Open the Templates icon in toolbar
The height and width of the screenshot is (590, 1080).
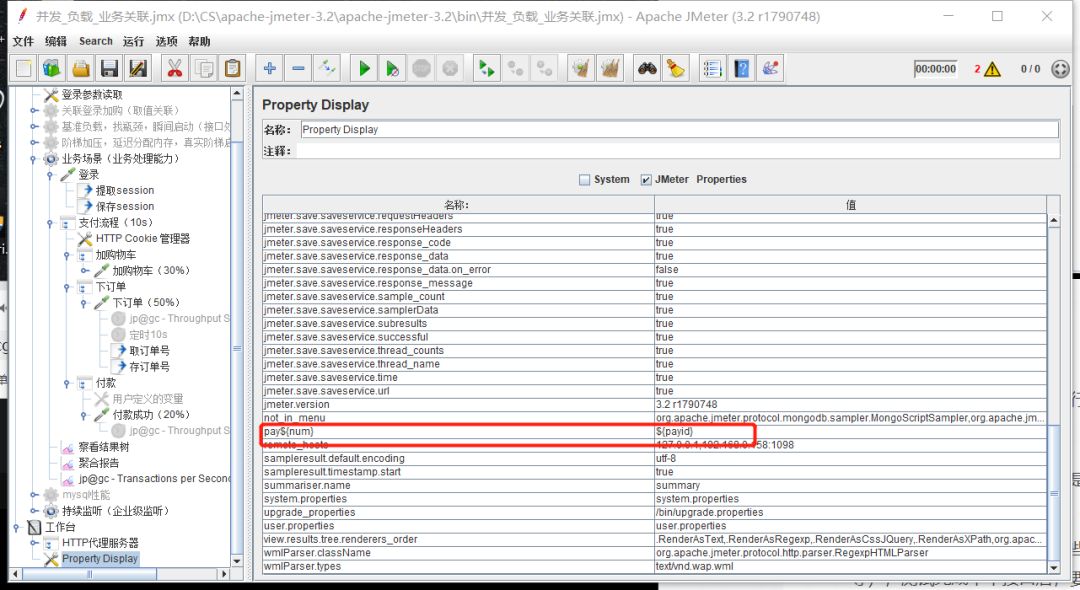(x=52, y=68)
